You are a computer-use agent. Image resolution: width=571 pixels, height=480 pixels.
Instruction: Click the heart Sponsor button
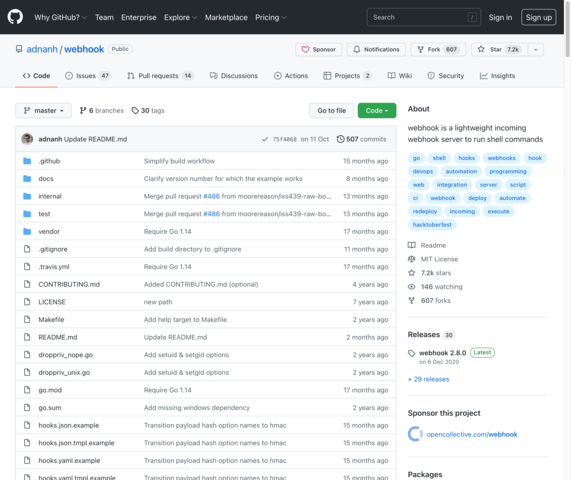[319, 50]
